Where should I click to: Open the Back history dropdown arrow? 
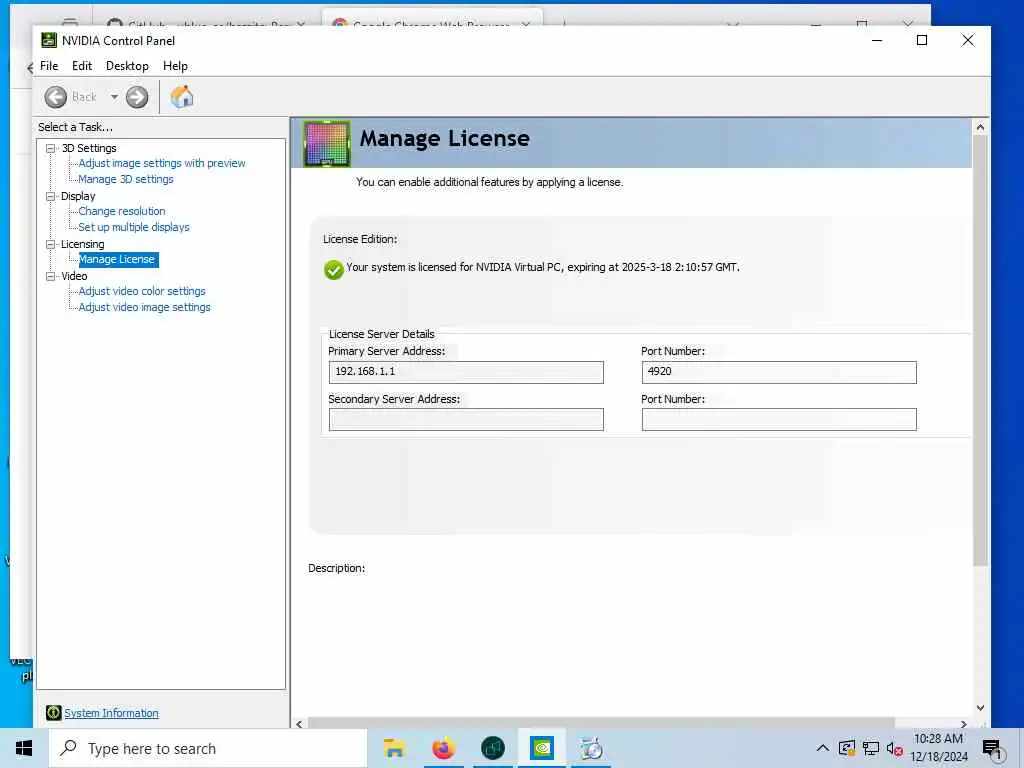click(114, 97)
